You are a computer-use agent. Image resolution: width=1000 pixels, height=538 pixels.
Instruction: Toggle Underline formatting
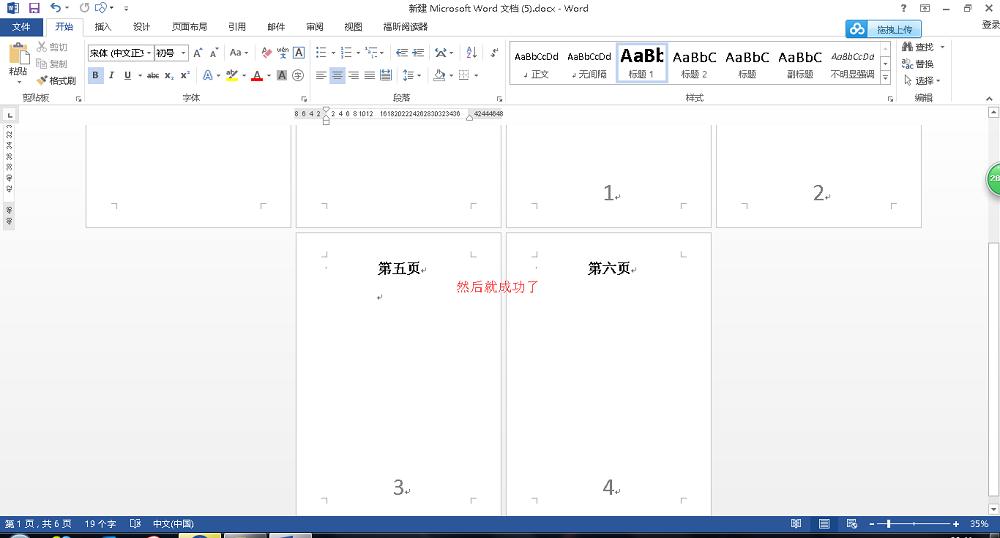(x=128, y=75)
